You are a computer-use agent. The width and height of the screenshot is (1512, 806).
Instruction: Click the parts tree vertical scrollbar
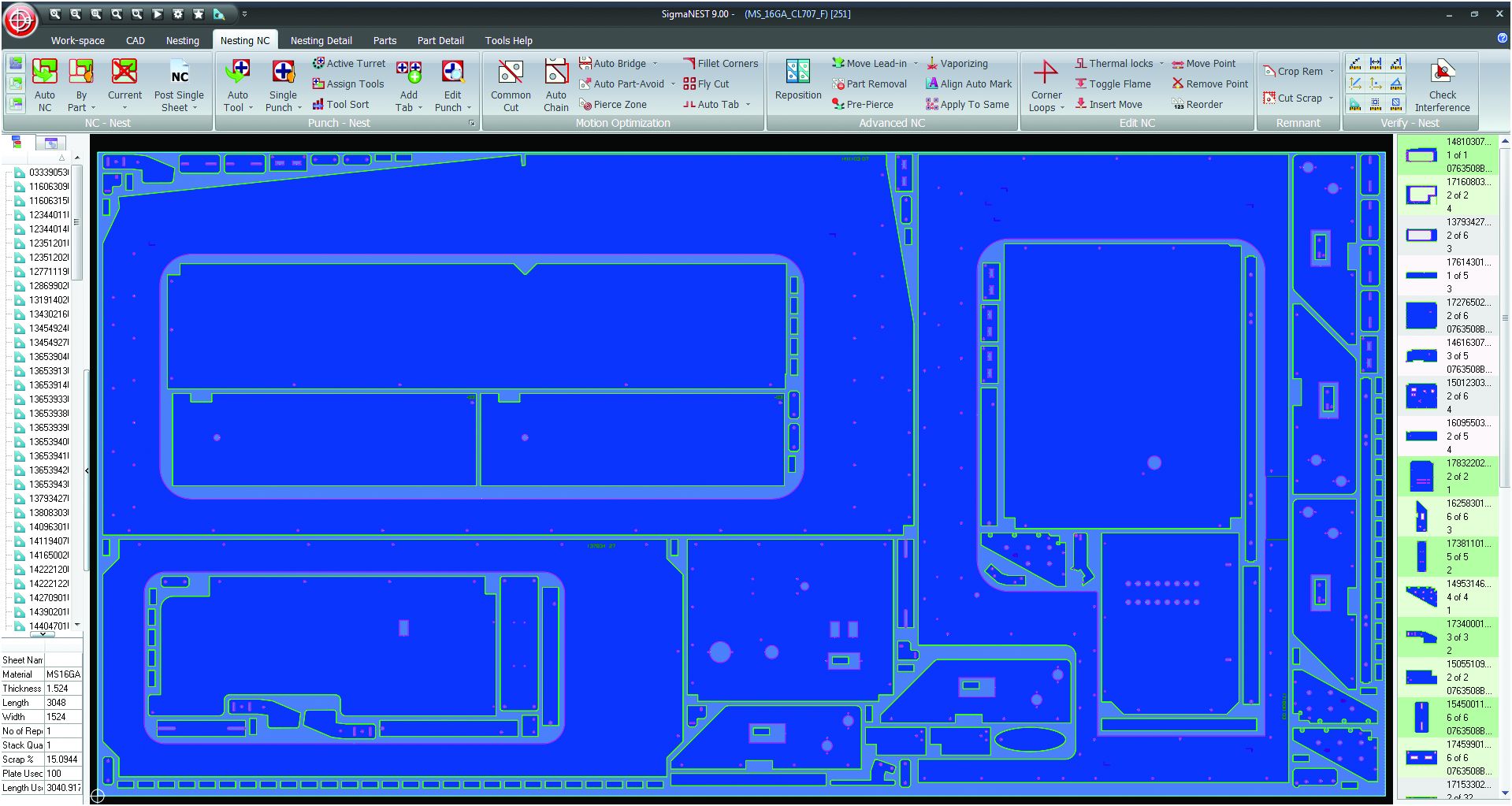[77, 390]
